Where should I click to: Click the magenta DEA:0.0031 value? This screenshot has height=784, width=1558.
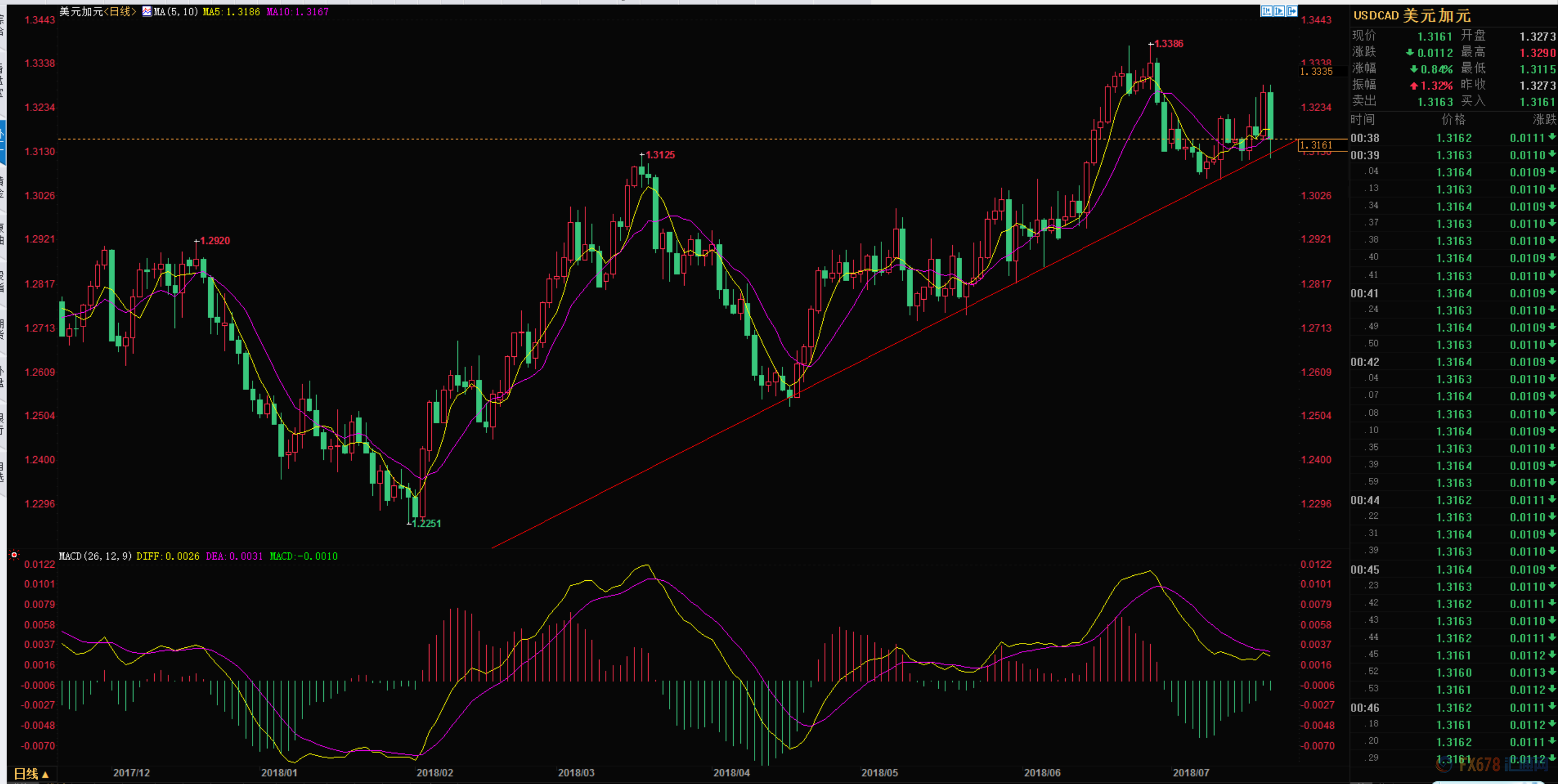(234, 556)
